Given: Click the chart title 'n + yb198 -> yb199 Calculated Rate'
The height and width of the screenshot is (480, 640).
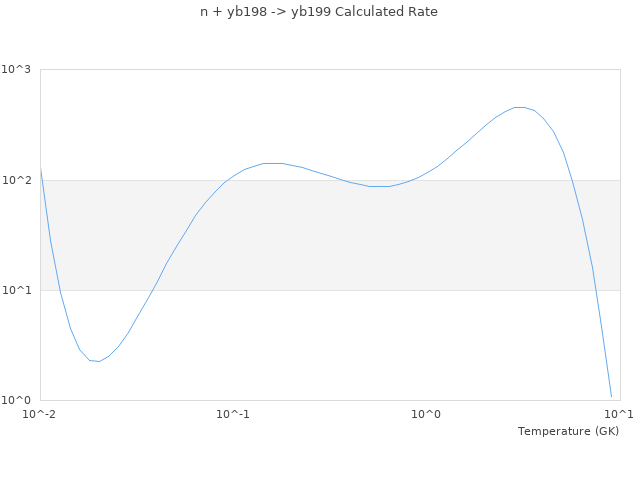Looking at the screenshot, I should pyautogui.click(x=319, y=12).
